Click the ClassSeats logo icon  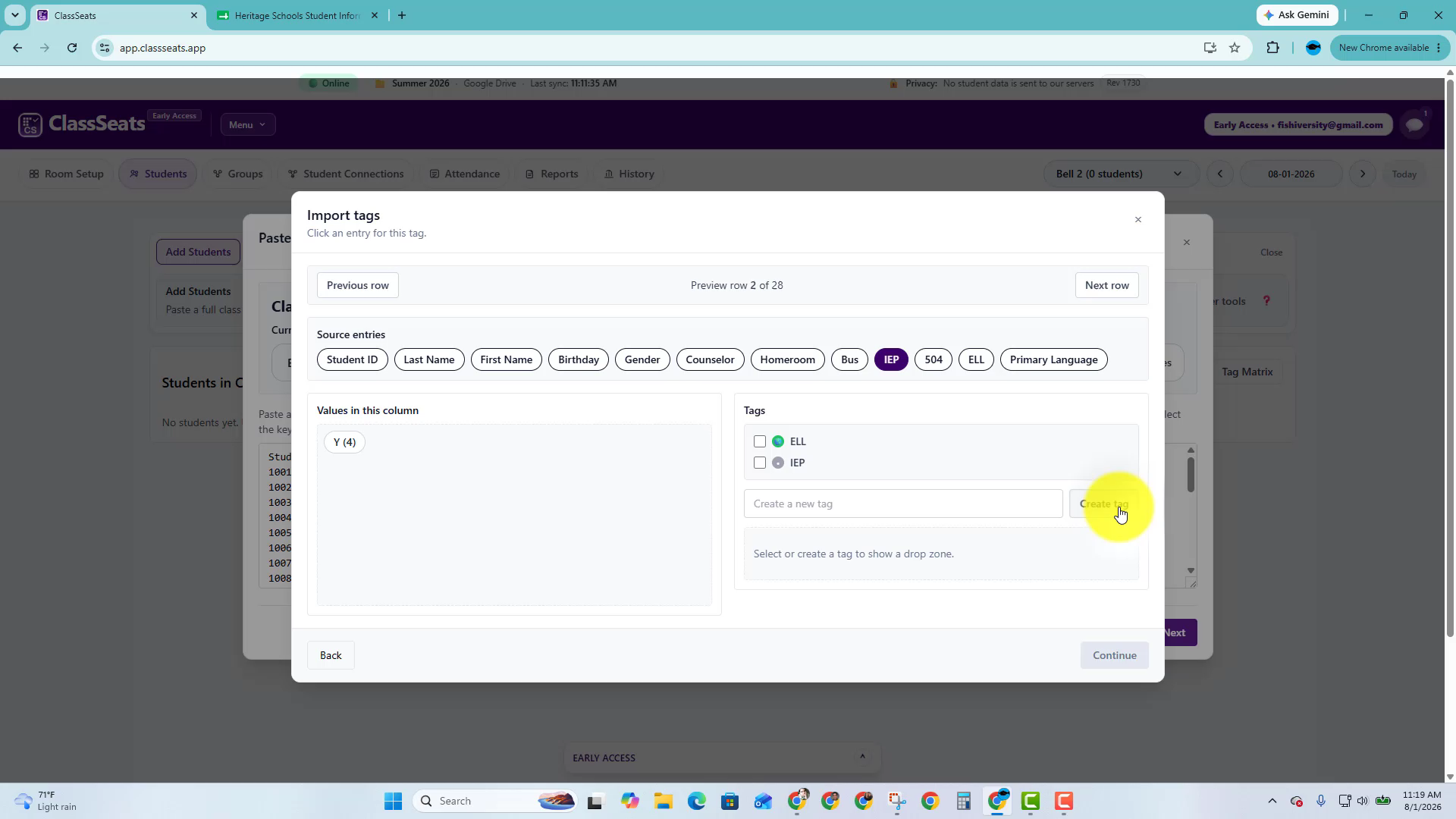click(x=30, y=124)
